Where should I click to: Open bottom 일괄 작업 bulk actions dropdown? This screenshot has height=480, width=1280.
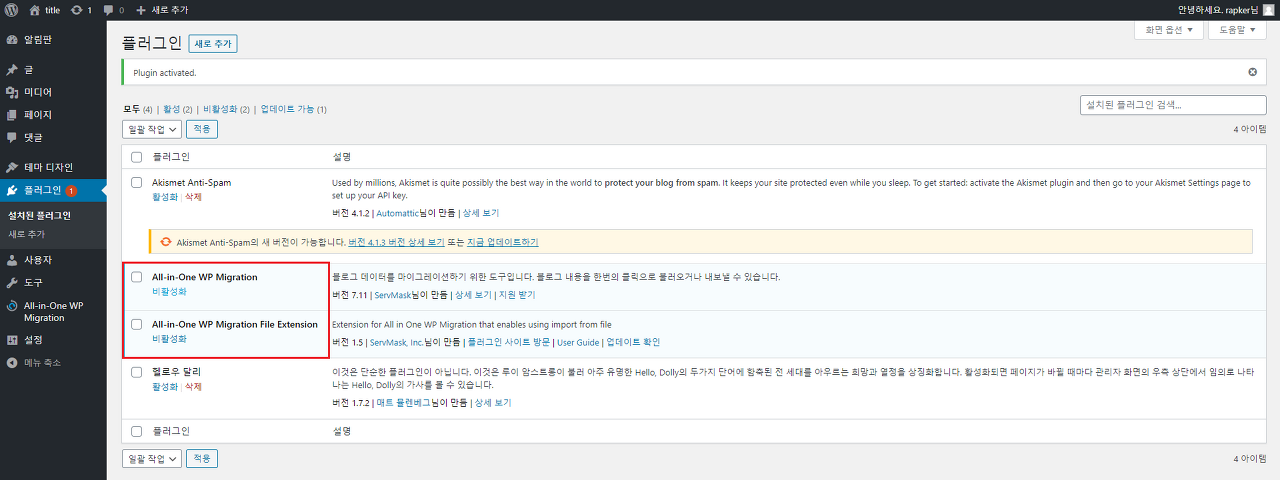point(151,458)
